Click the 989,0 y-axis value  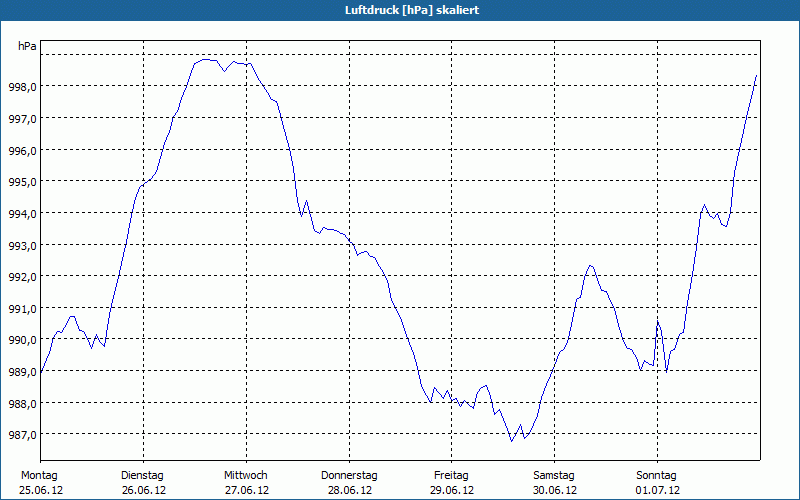[x=22, y=372]
